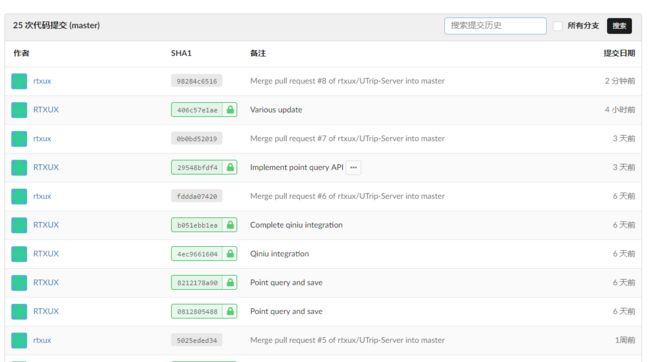Click the 'Implement point query API' message
Viewport: 650px width, 362px height.
(297, 168)
